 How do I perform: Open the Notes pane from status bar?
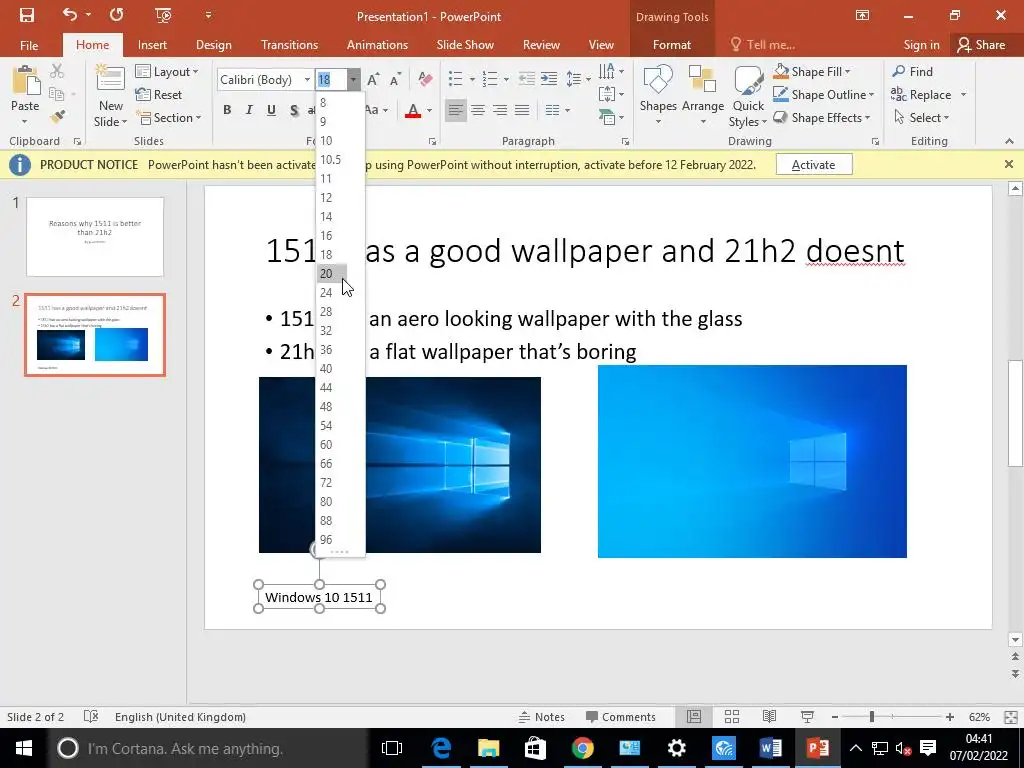coord(541,717)
